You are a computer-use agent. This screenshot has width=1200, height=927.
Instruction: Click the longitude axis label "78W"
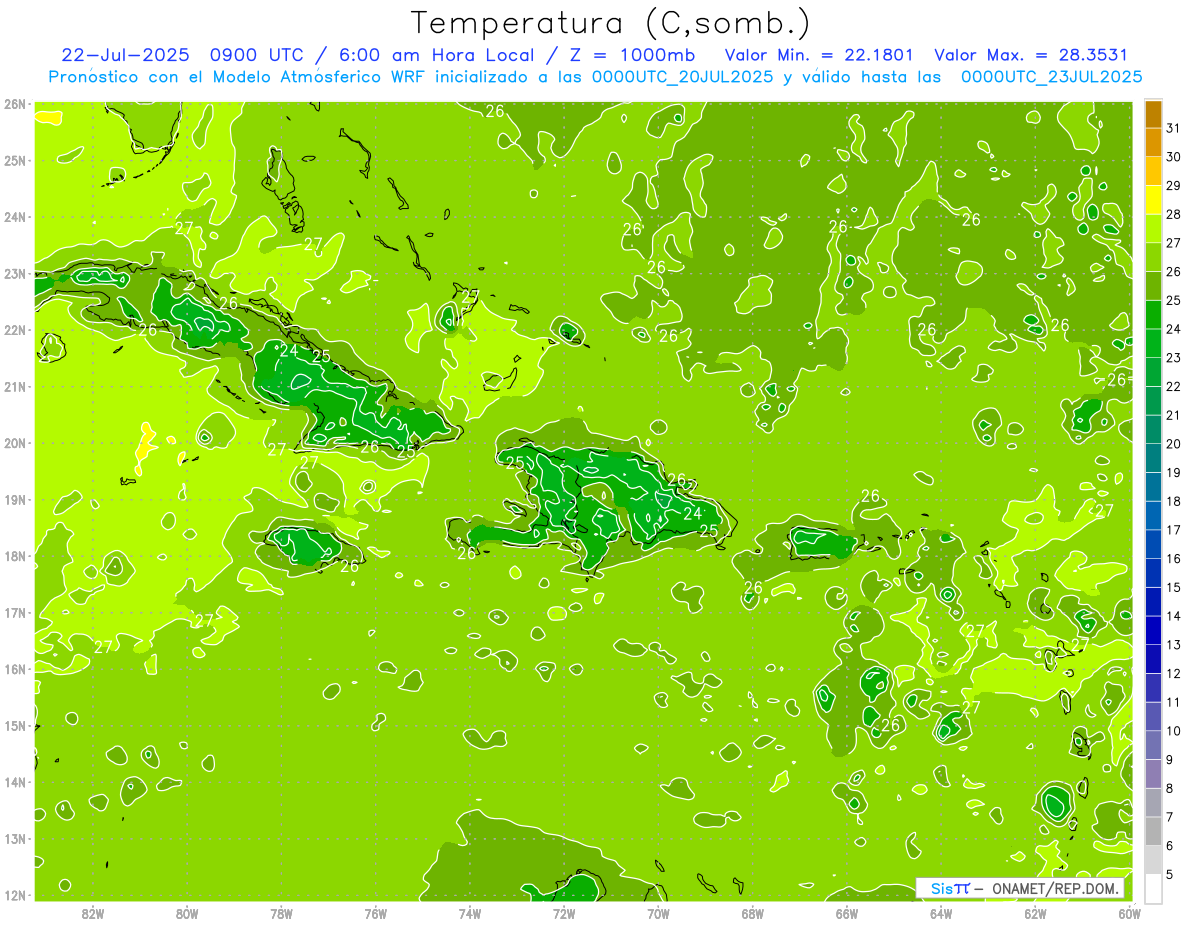pyautogui.click(x=281, y=913)
